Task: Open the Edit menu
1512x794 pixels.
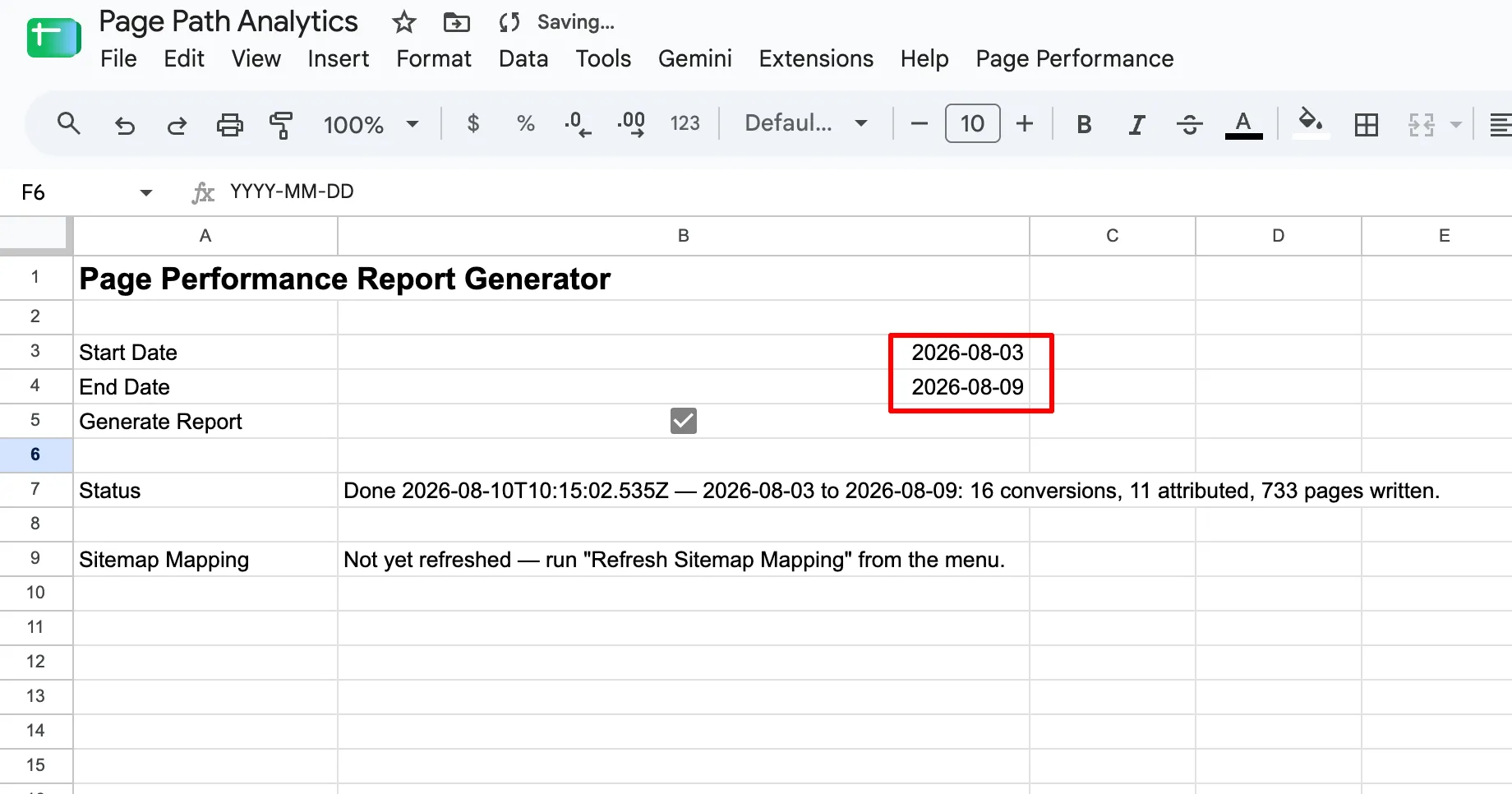Action: [184, 59]
